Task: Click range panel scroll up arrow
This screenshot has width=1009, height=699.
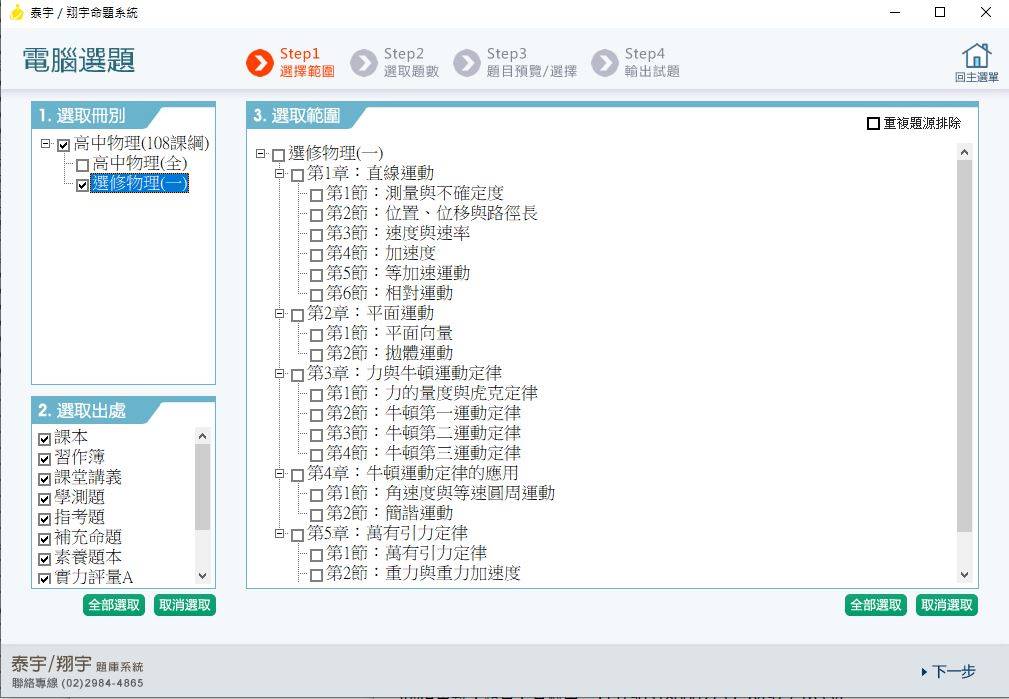Action: pos(964,153)
